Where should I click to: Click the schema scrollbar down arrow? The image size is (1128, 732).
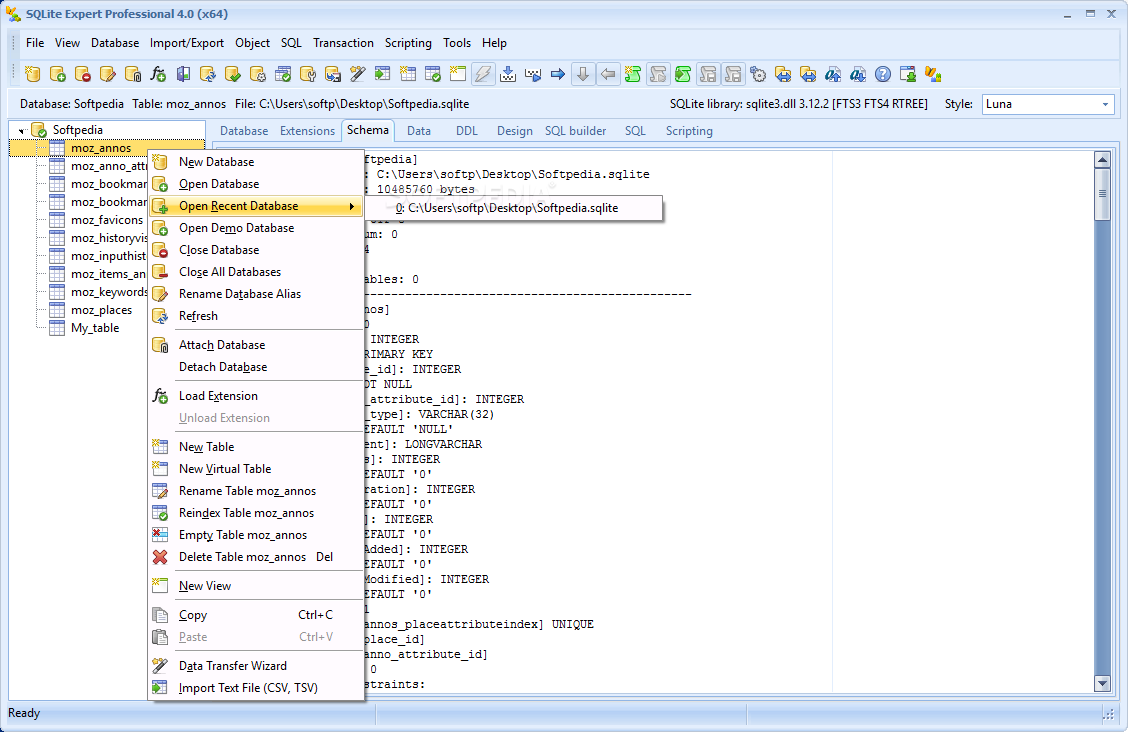point(1101,684)
